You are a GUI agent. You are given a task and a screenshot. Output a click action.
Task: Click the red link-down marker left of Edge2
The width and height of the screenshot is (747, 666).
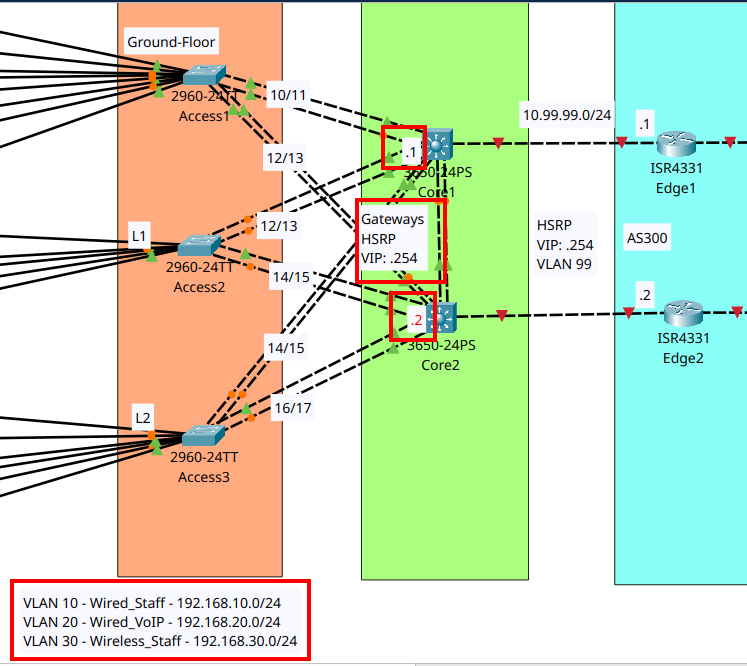pyautogui.click(x=628, y=313)
